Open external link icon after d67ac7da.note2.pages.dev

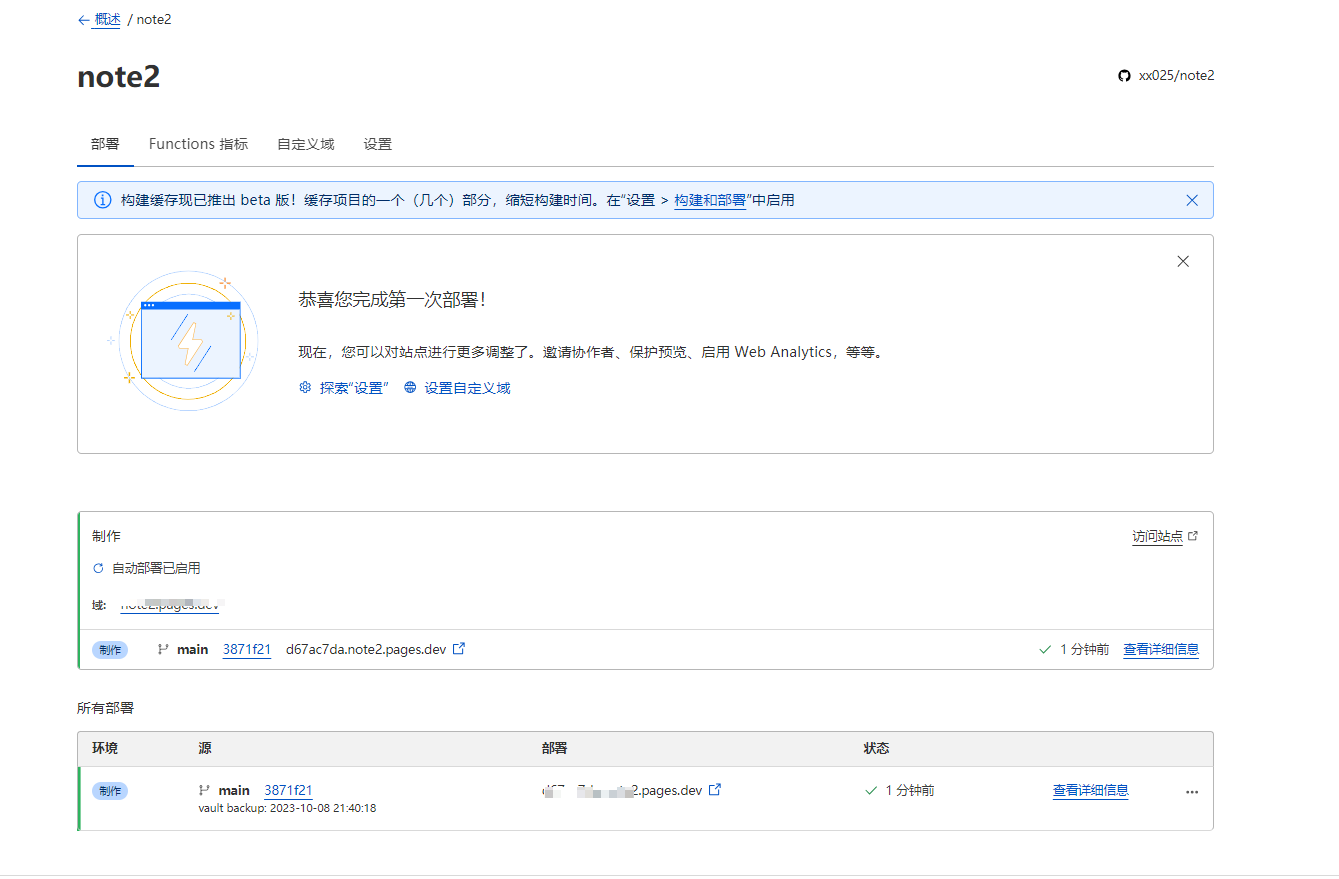(x=459, y=649)
